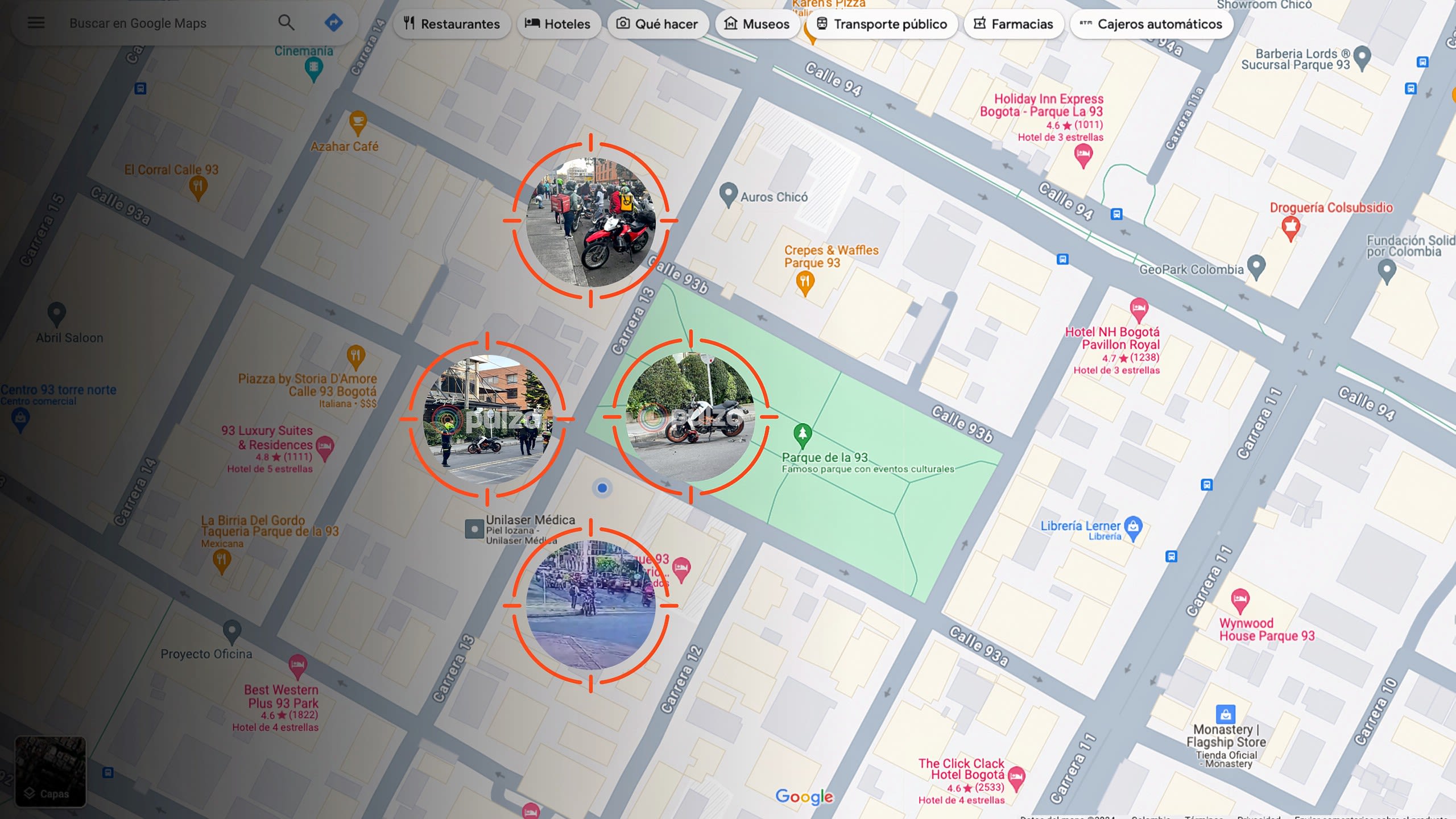The image size is (1456, 819).
Task: Select the Cajeros automáticos filter chip
Action: click(x=1152, y=24)
